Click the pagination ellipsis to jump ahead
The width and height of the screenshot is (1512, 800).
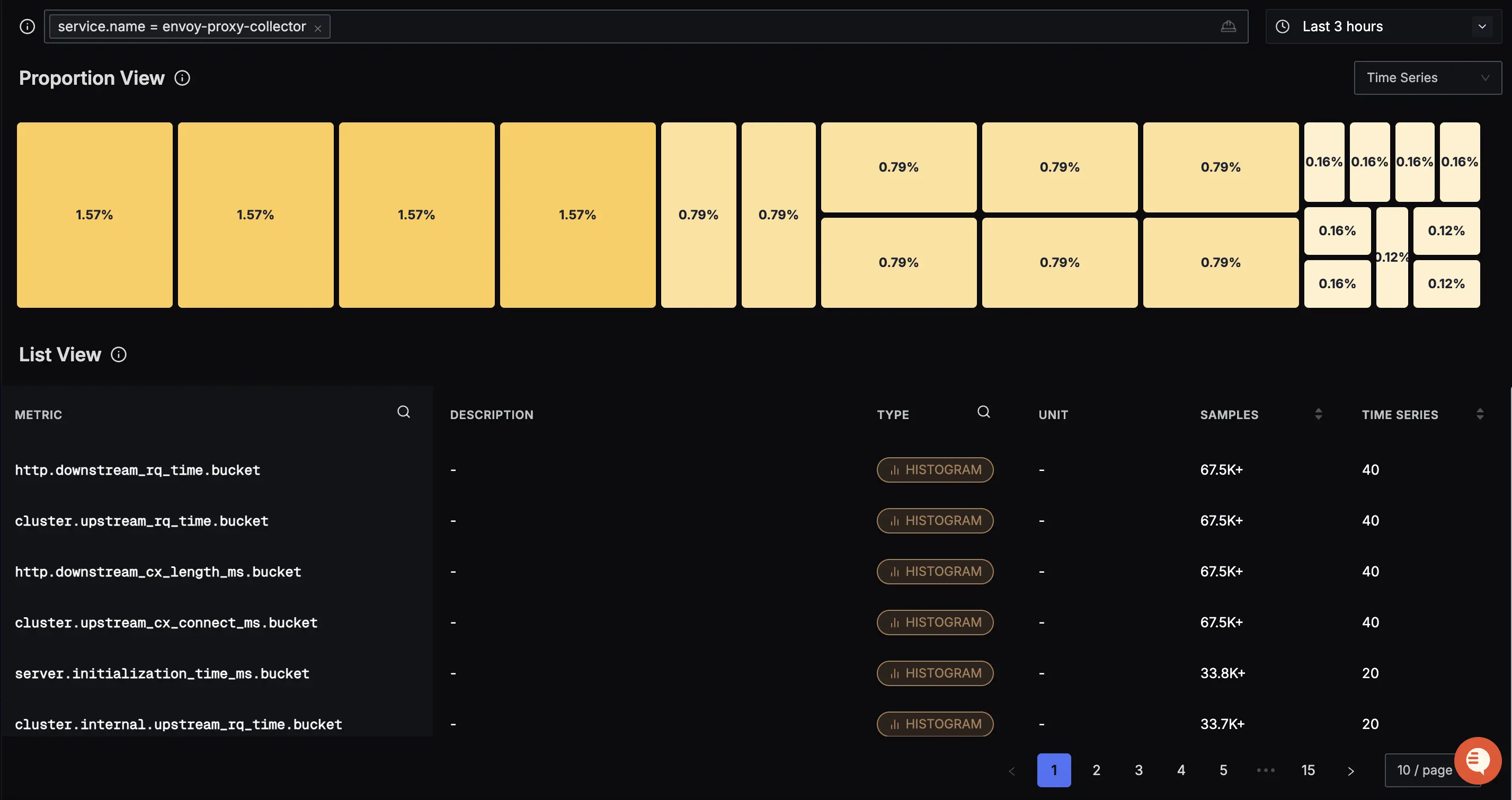pos(1266,770)
